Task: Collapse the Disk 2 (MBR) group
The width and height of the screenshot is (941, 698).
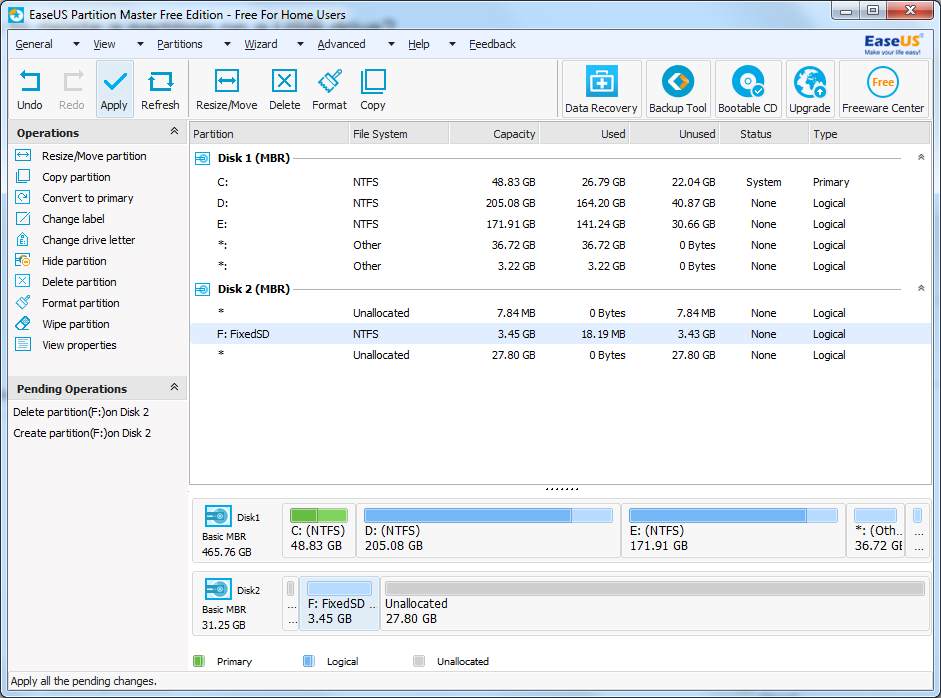Action: tap(921, 289)
